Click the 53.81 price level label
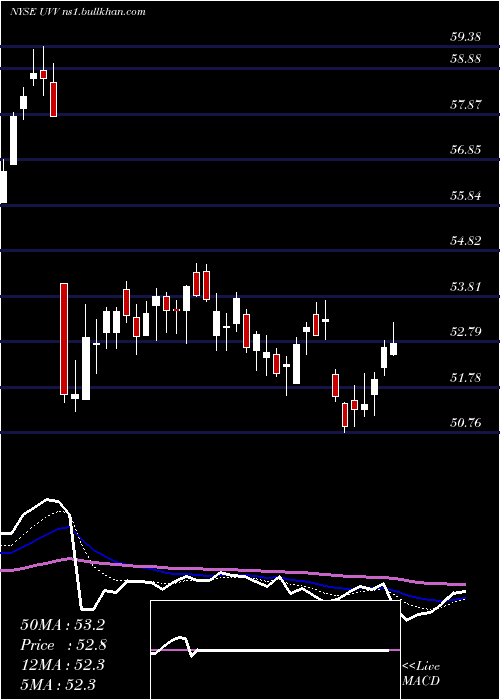The width and height of the screenshot is (500, 700). tap(465, 287)
